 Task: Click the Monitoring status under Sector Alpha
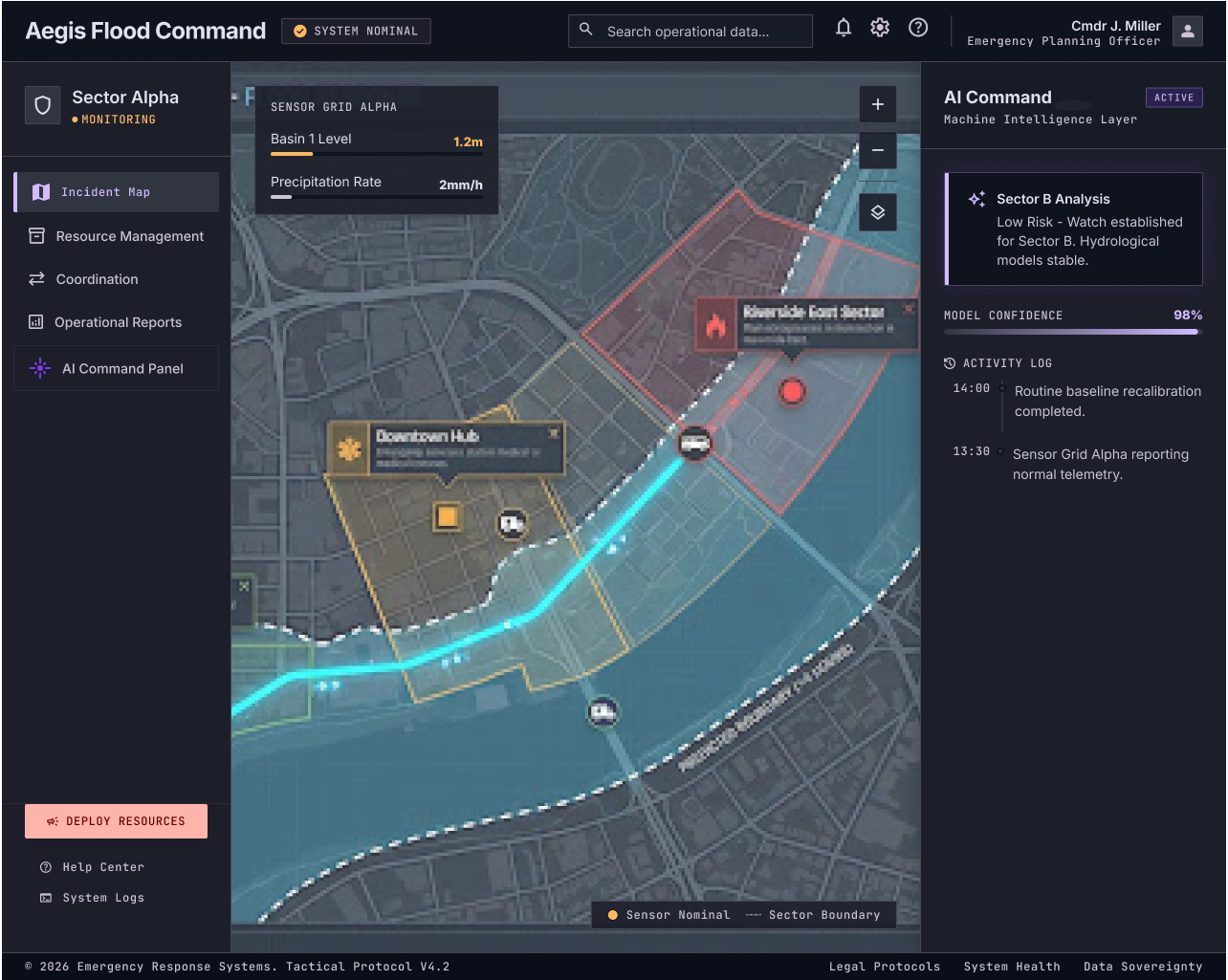tap(114, 120)
